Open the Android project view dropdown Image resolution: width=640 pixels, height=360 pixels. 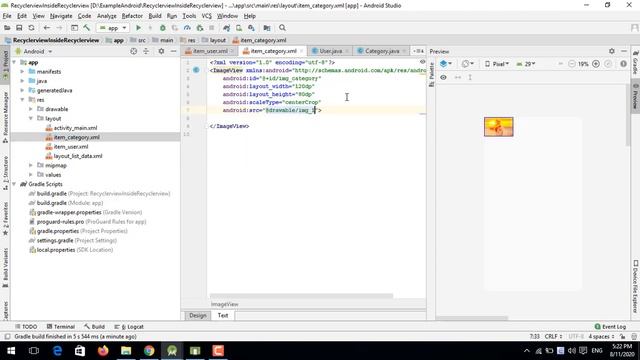pos(33,51)
